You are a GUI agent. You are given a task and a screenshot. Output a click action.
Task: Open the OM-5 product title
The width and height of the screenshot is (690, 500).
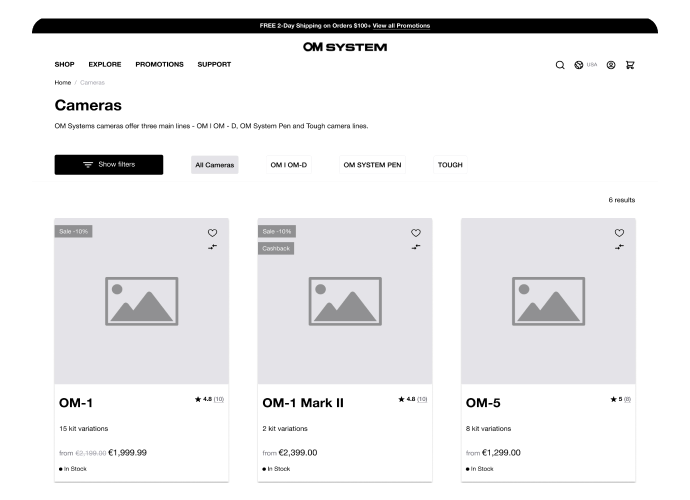483,403
